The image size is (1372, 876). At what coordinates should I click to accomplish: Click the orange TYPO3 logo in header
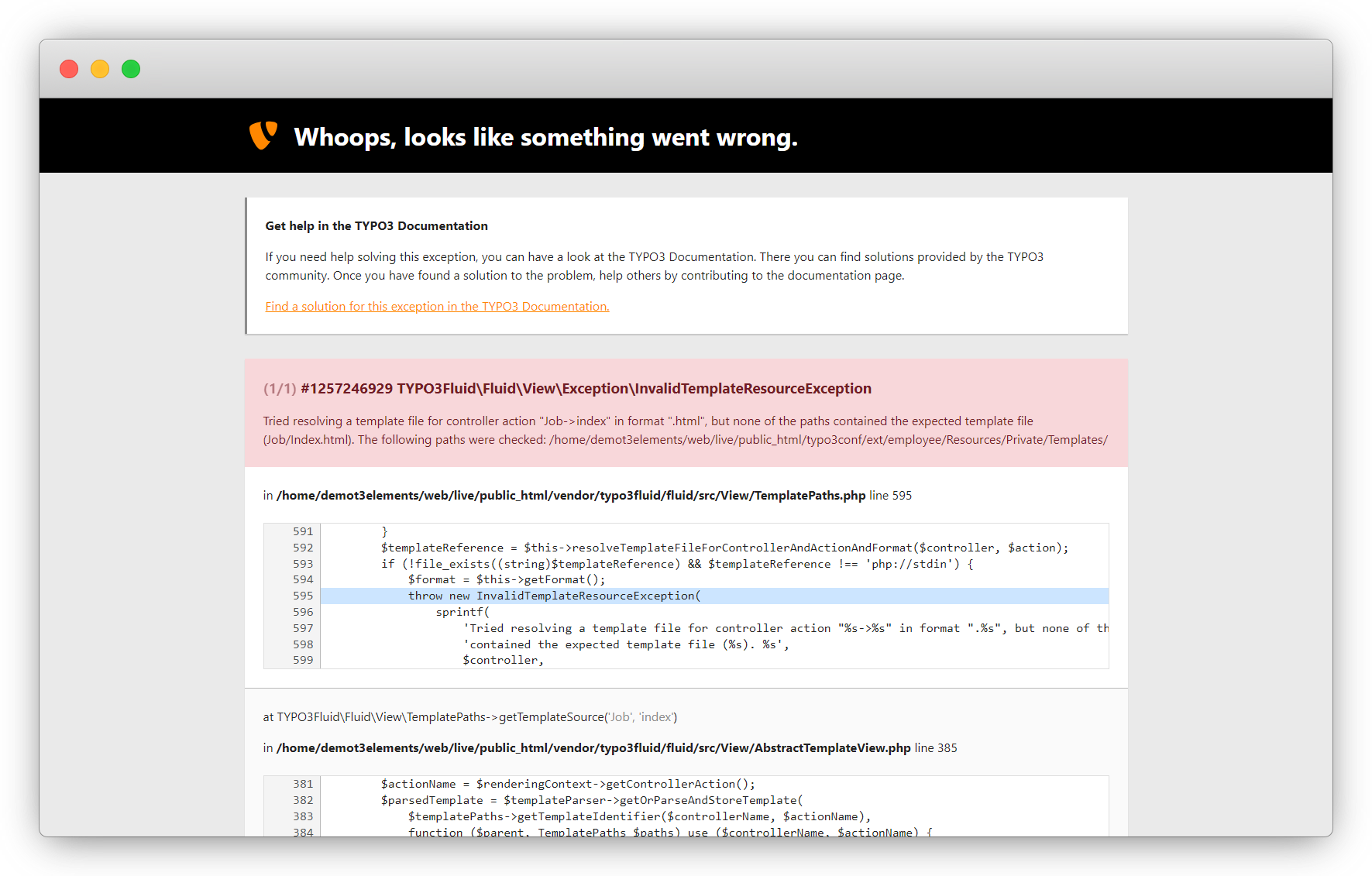pos(263,136)
